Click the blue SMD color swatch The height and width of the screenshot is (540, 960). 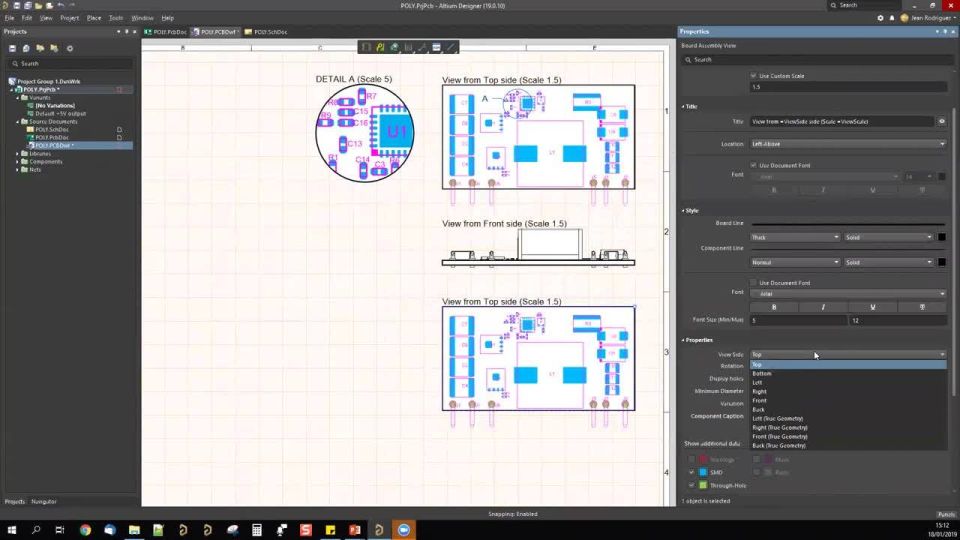(x=703, y=473)
